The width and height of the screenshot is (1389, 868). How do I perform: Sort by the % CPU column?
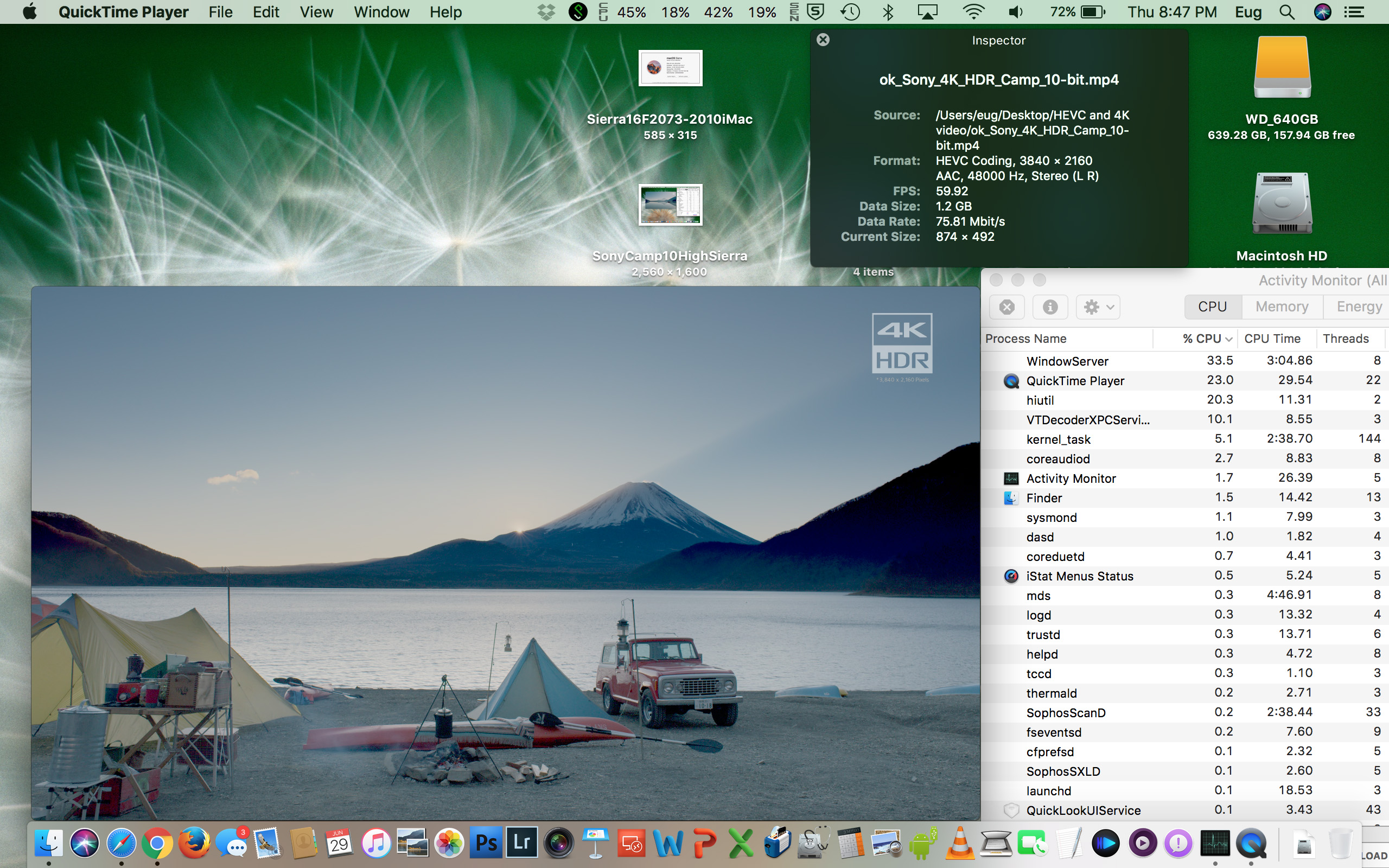1201,339
